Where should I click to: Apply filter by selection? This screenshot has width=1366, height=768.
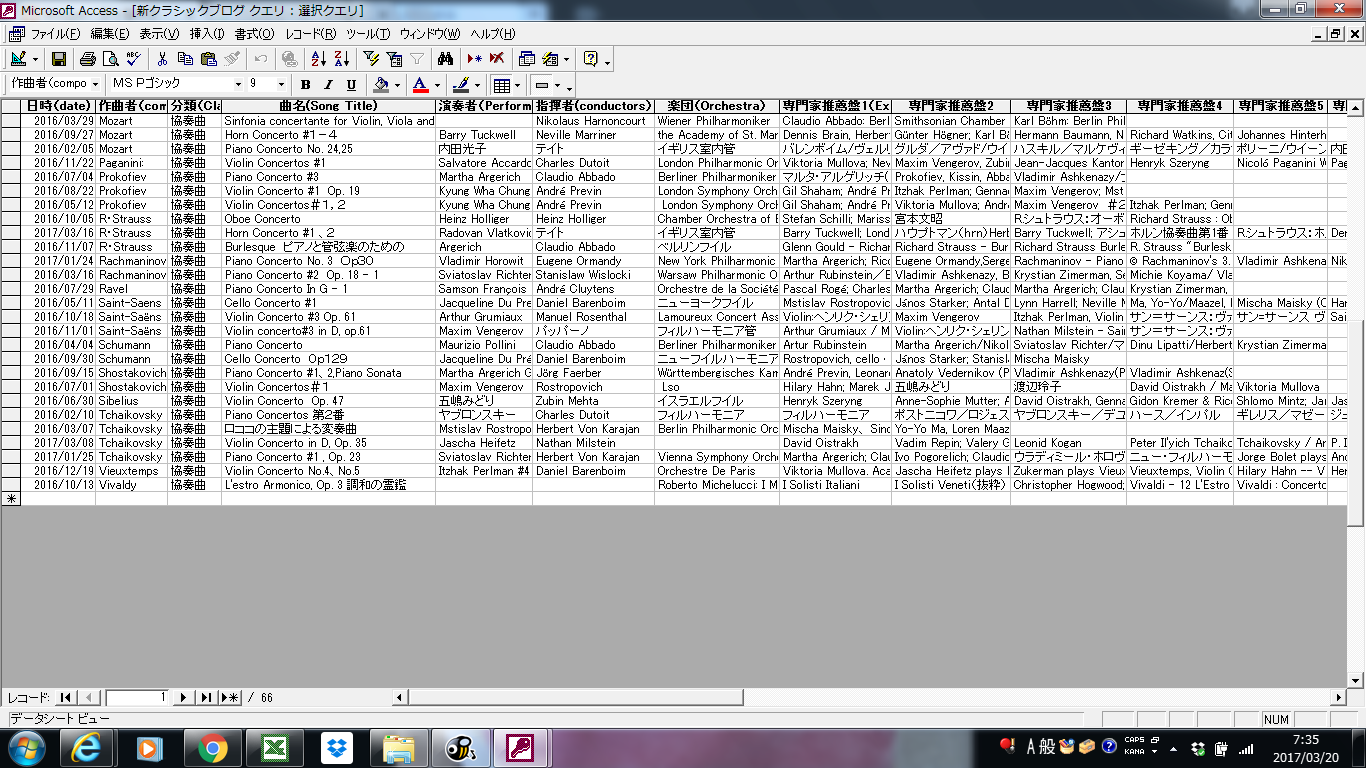click(370, 59)
